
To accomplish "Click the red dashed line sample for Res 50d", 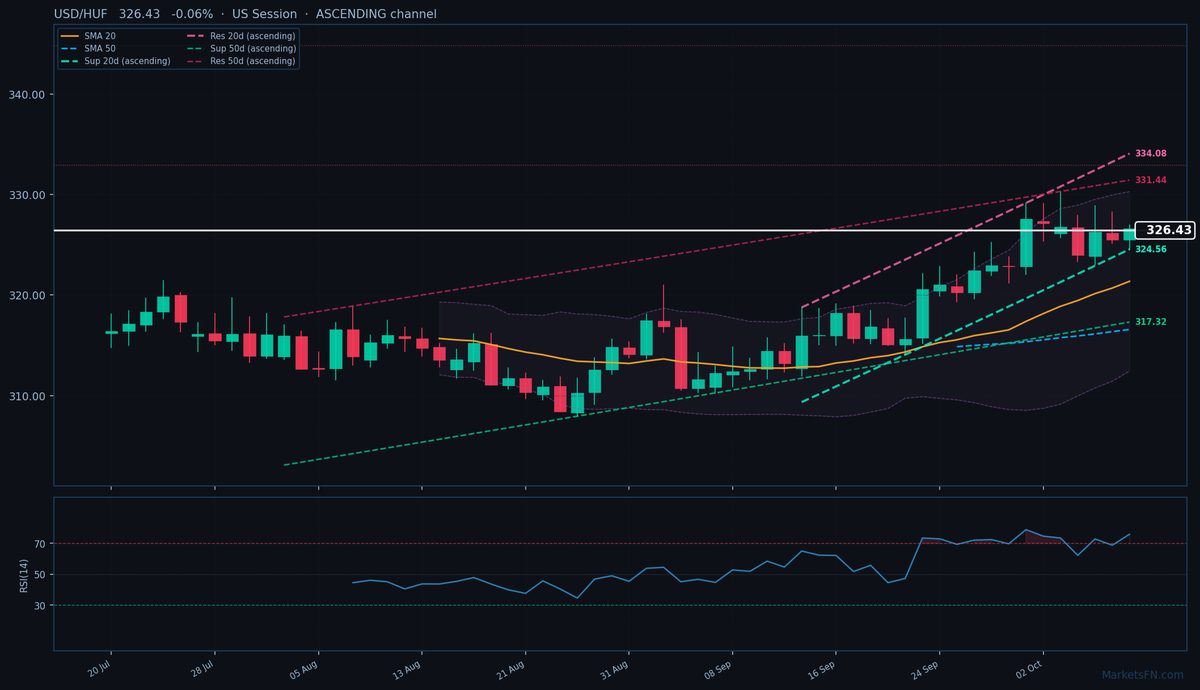I will pyautogui.click(x=194, y=61).
